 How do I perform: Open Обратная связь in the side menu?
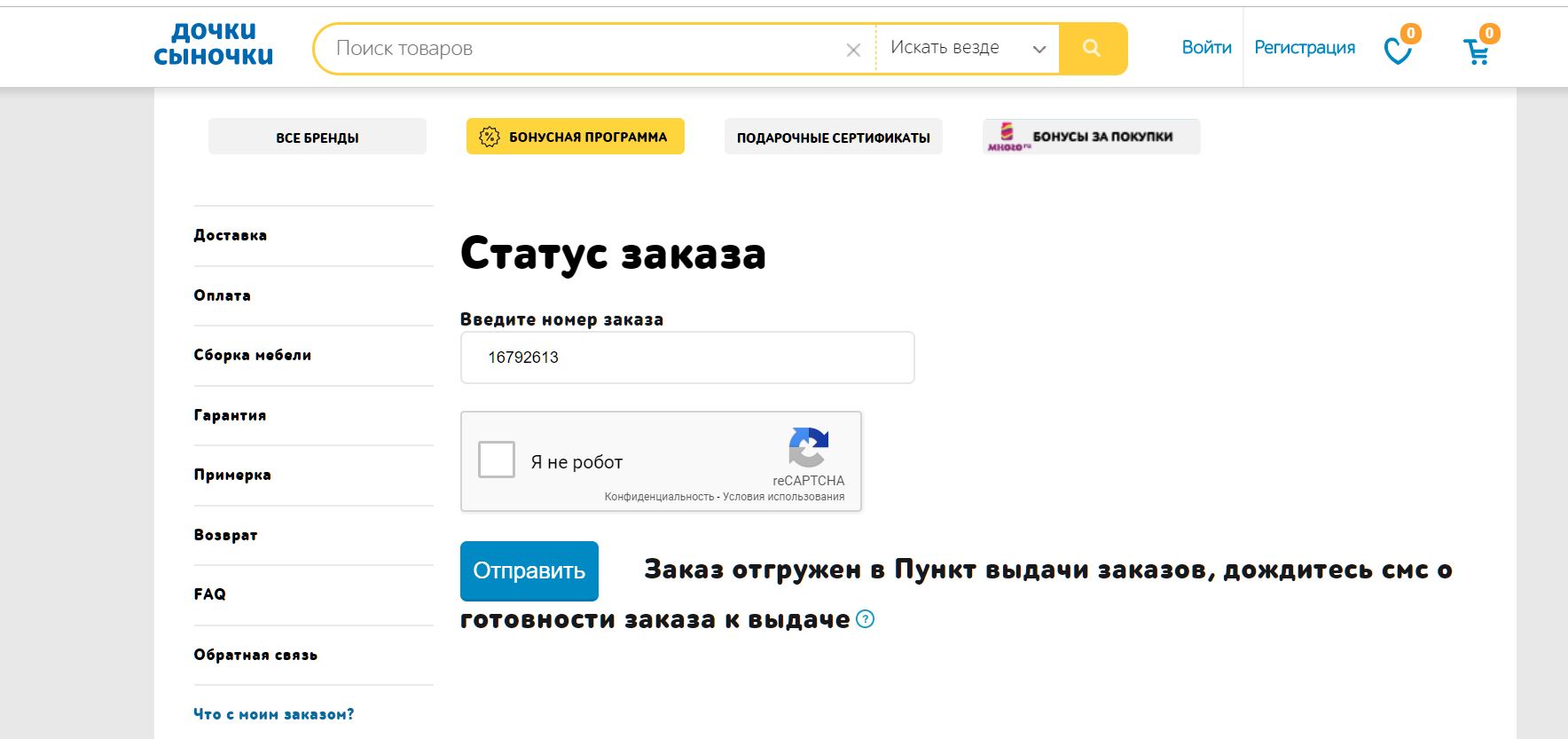coord(255,655)
